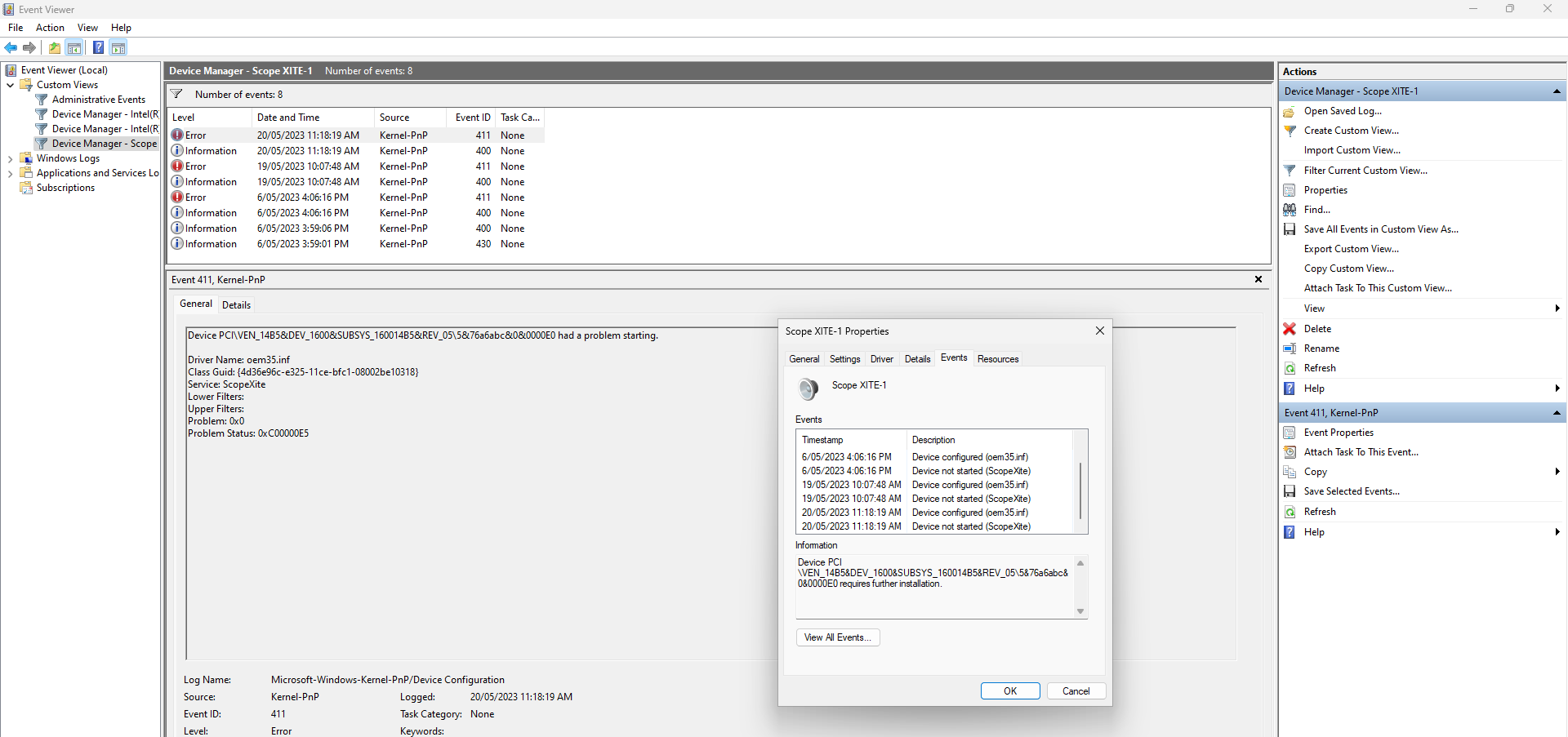Click the Show/Hide Action Pane toolbar icon

118,47
